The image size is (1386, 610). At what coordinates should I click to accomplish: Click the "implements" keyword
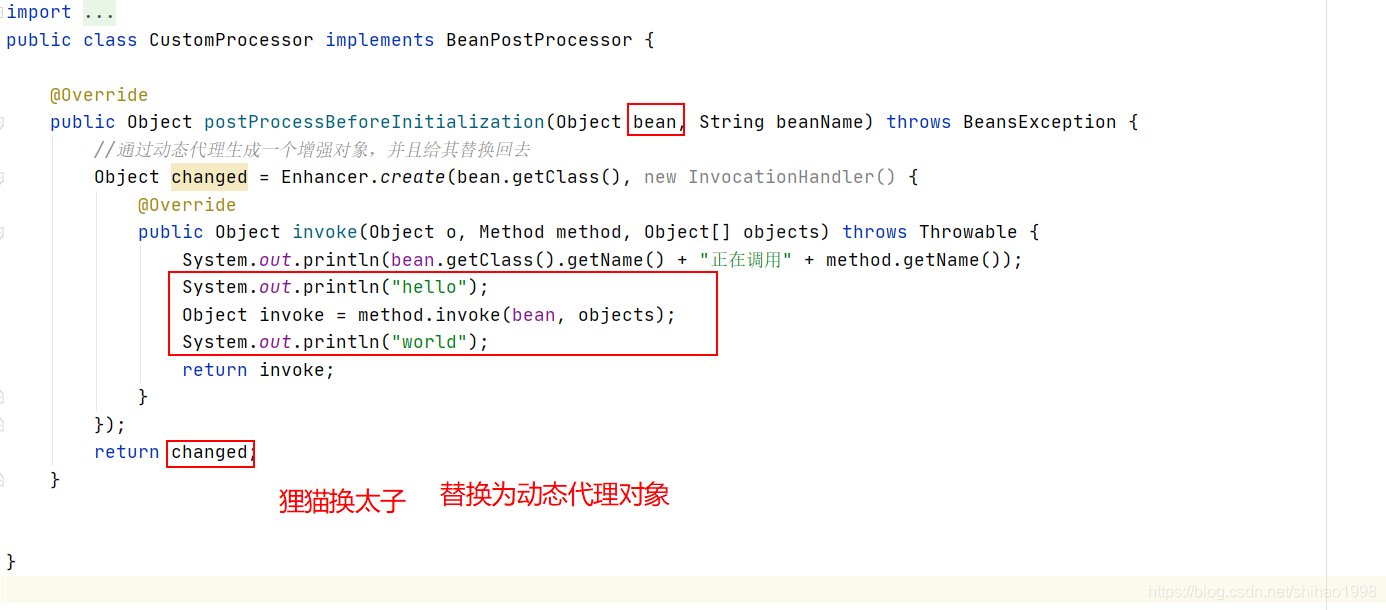pyautogui.click(x=380, y=40)
